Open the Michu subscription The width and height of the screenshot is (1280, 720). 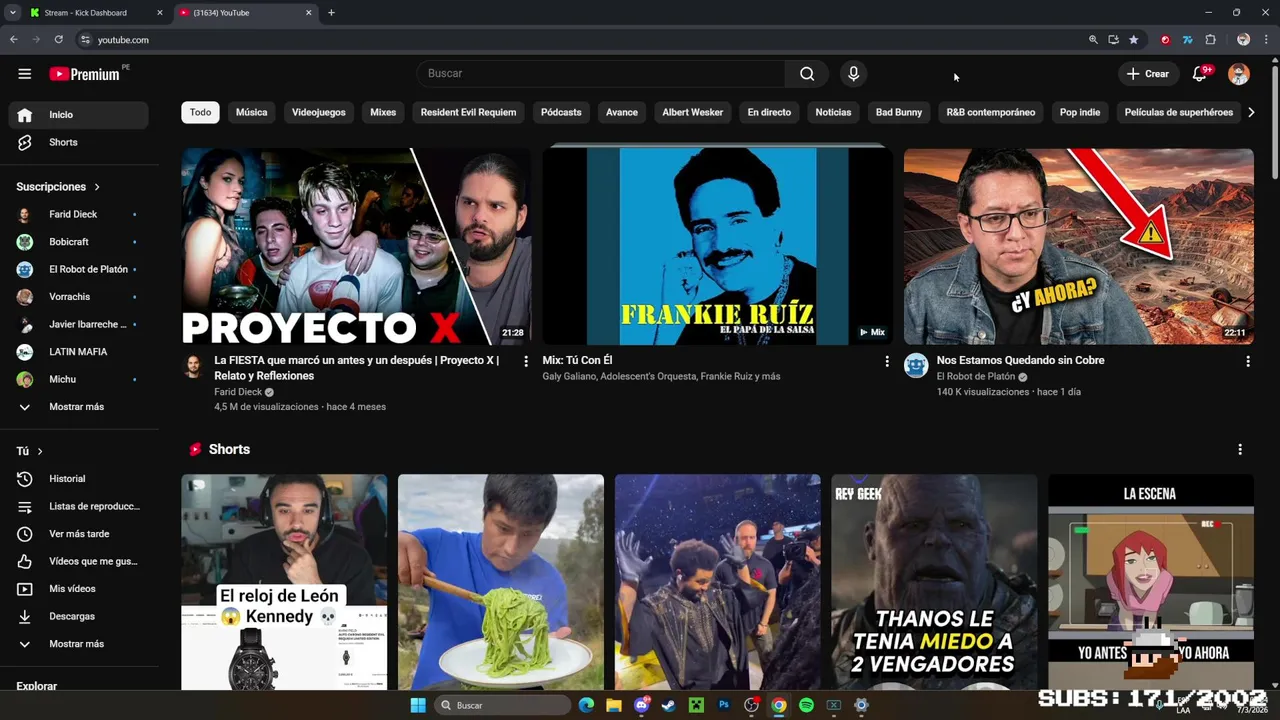[x=79, y=380]
